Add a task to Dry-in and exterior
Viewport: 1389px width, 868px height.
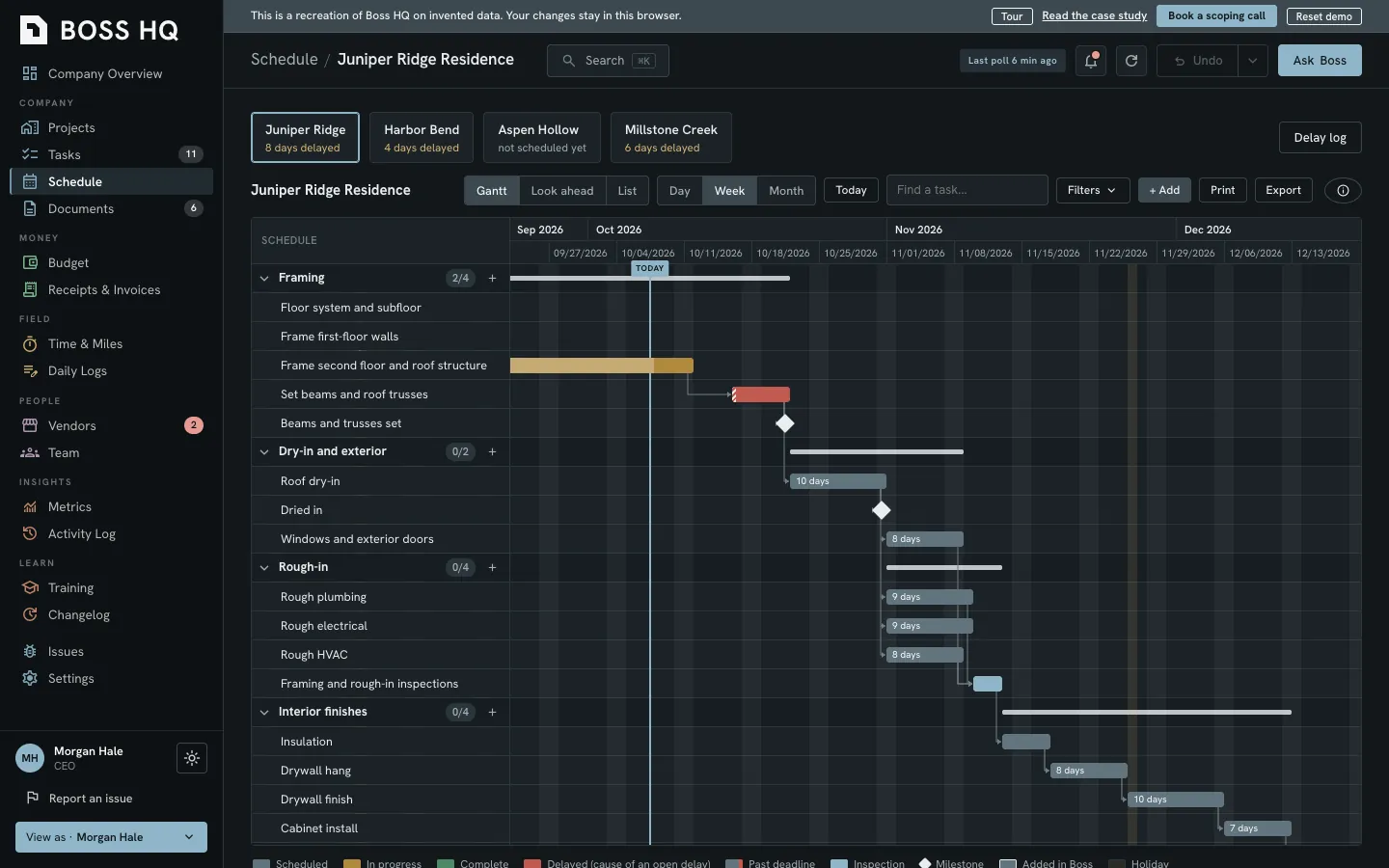492,452
